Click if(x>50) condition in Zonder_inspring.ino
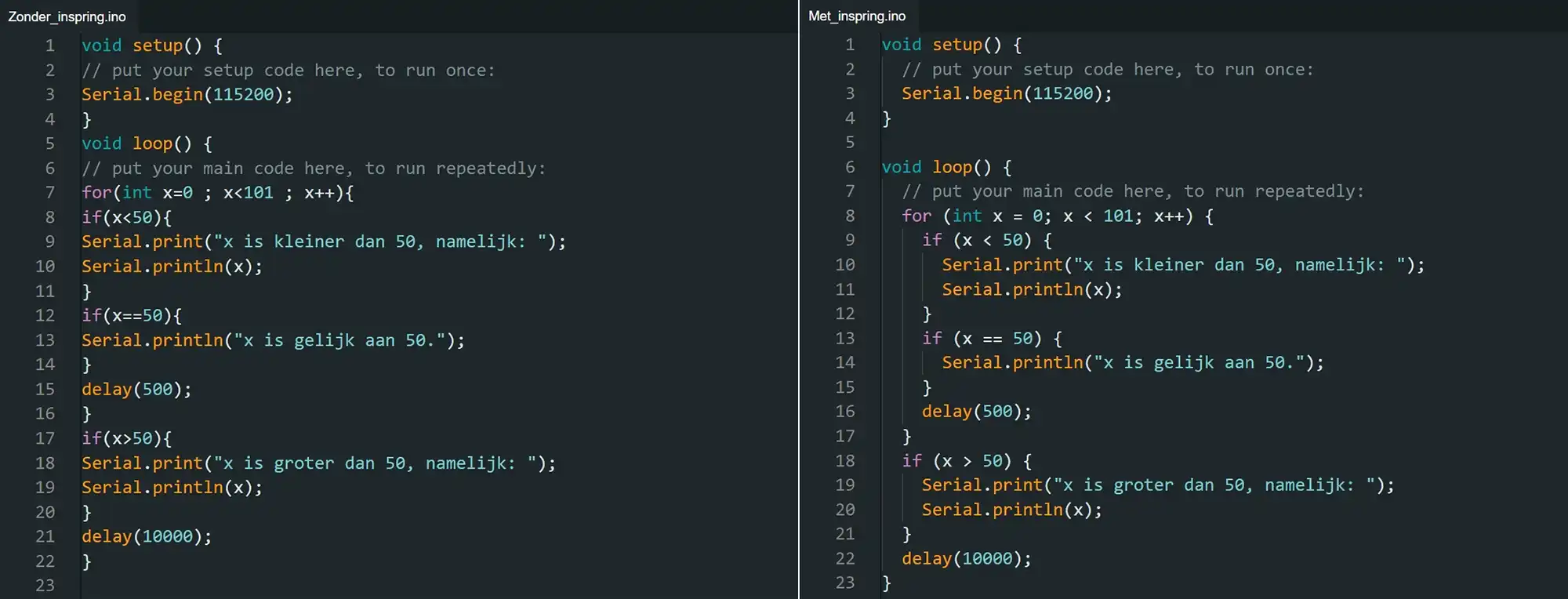This screenshot has height=599, width=1568. (x=126, y=439)
